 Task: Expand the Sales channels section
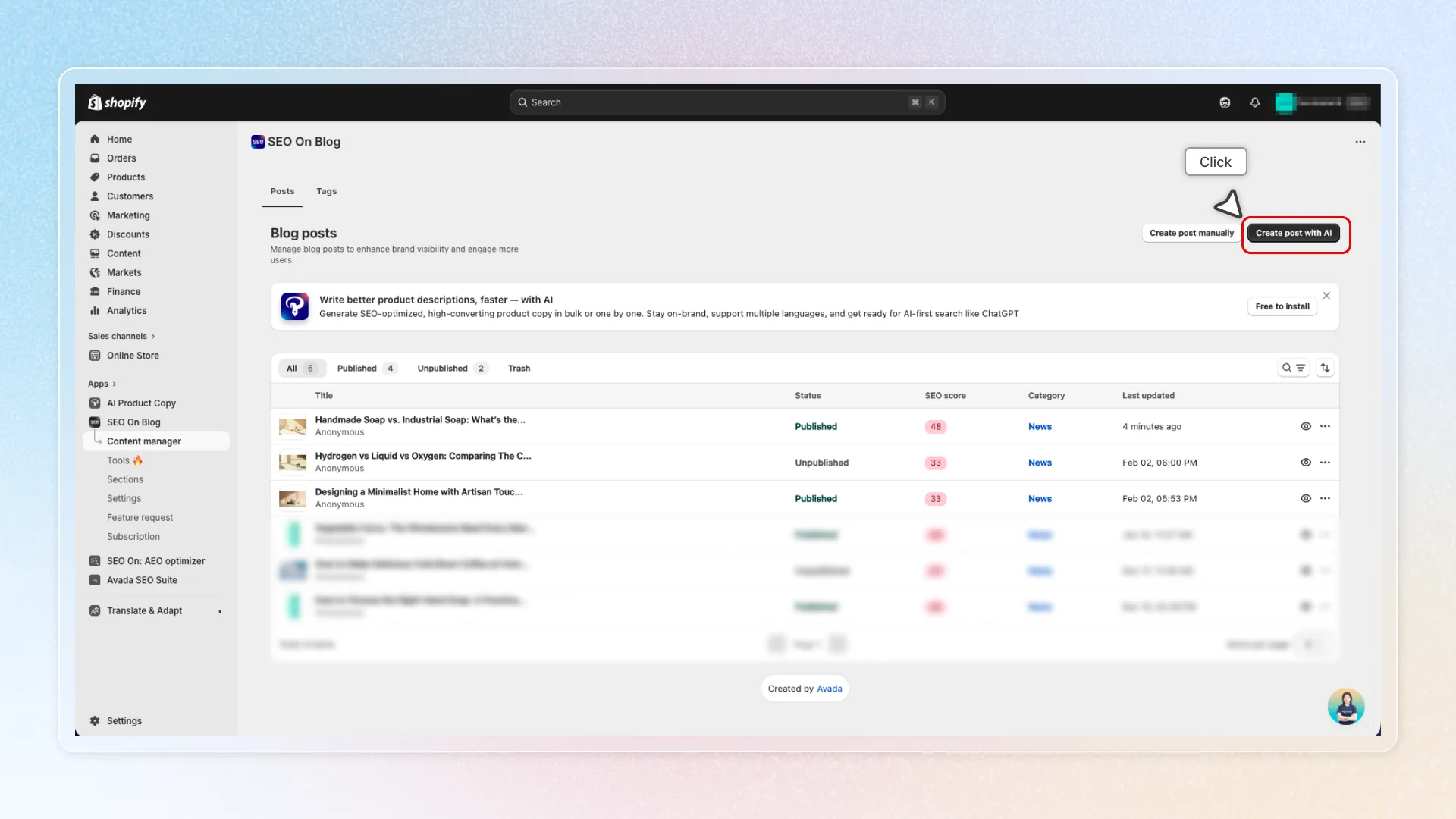[121, 336]
